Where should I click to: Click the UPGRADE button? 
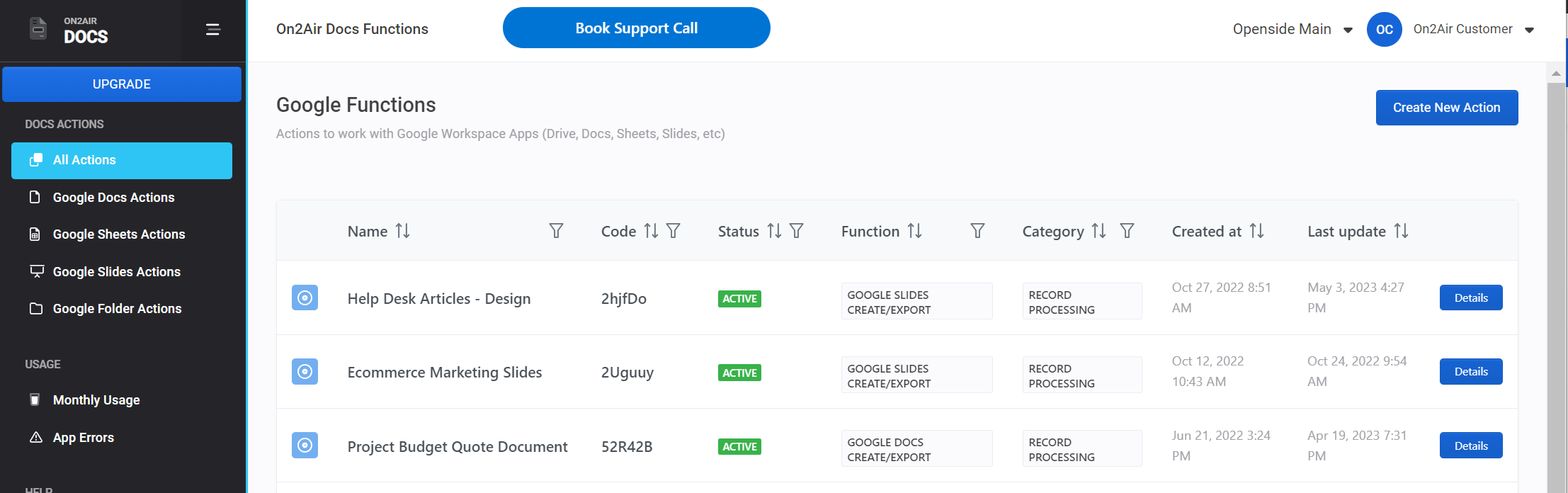coord(122,84)
